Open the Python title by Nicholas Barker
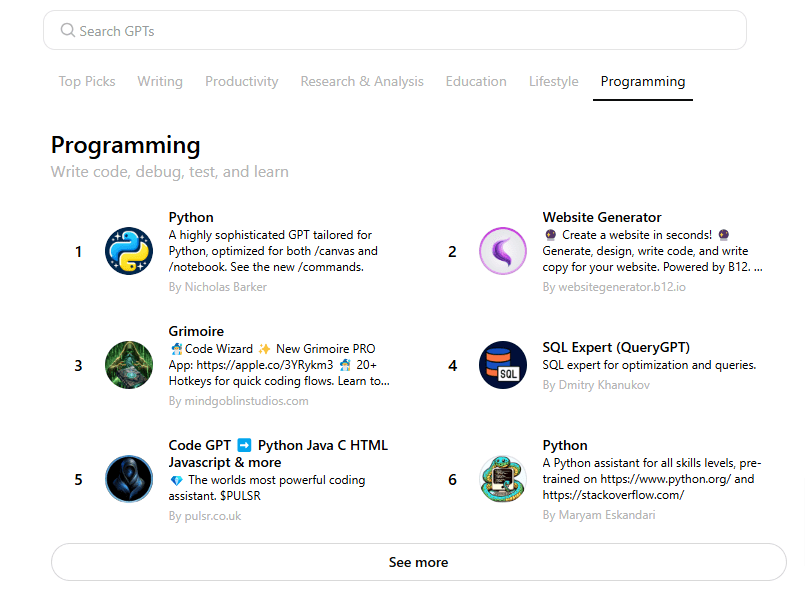Screen dimensions: 805x593 (x=191, y=217)
